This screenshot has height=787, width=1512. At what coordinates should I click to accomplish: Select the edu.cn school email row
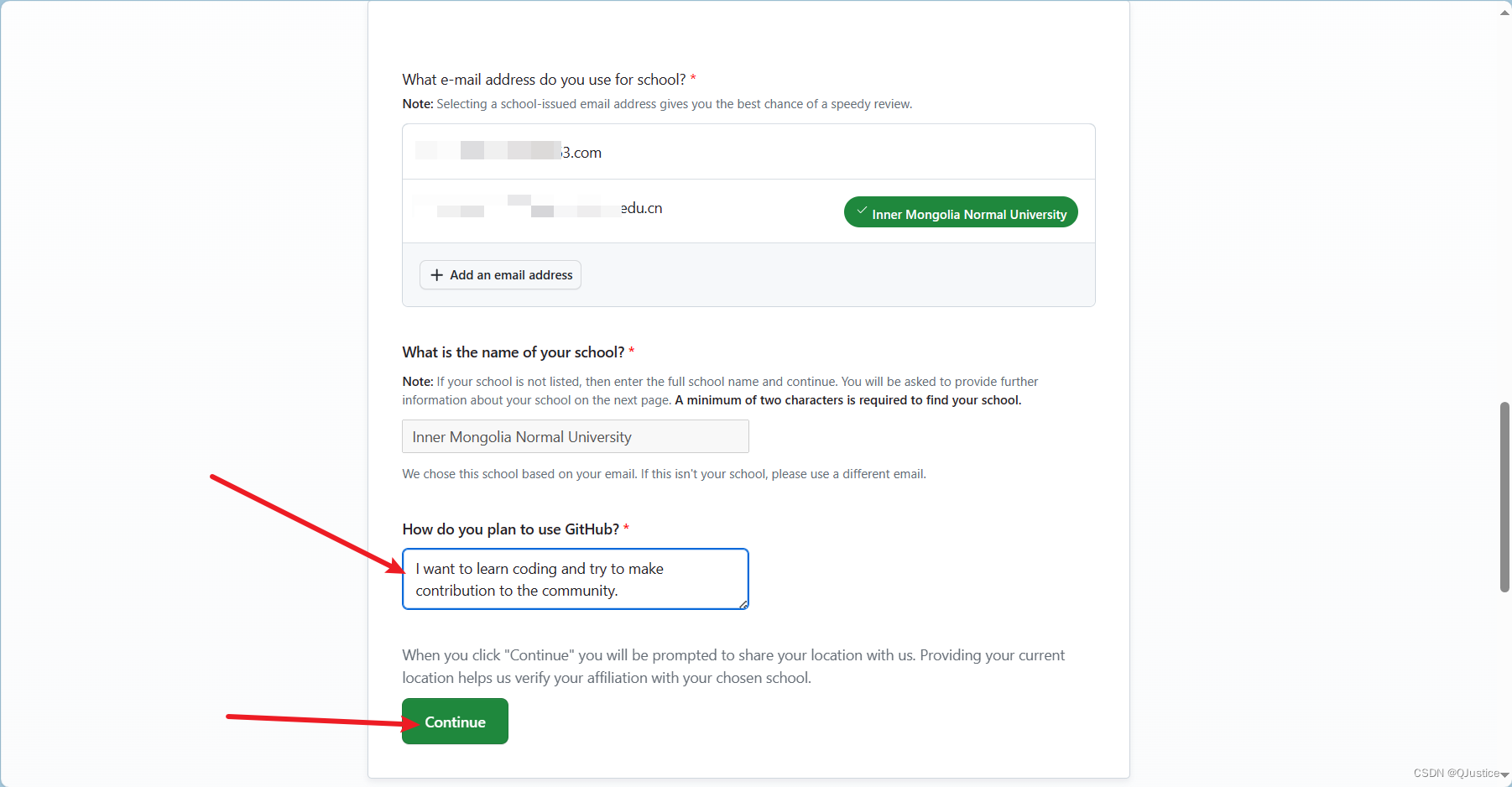587,208
